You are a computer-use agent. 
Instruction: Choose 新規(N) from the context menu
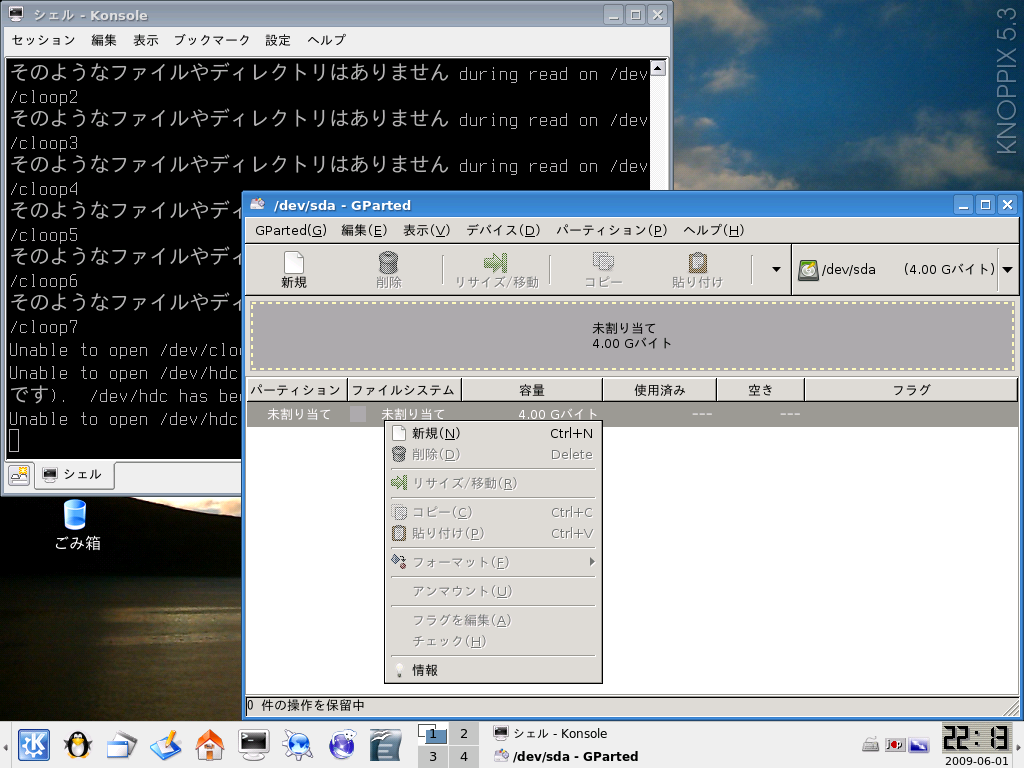click(493, 433)
